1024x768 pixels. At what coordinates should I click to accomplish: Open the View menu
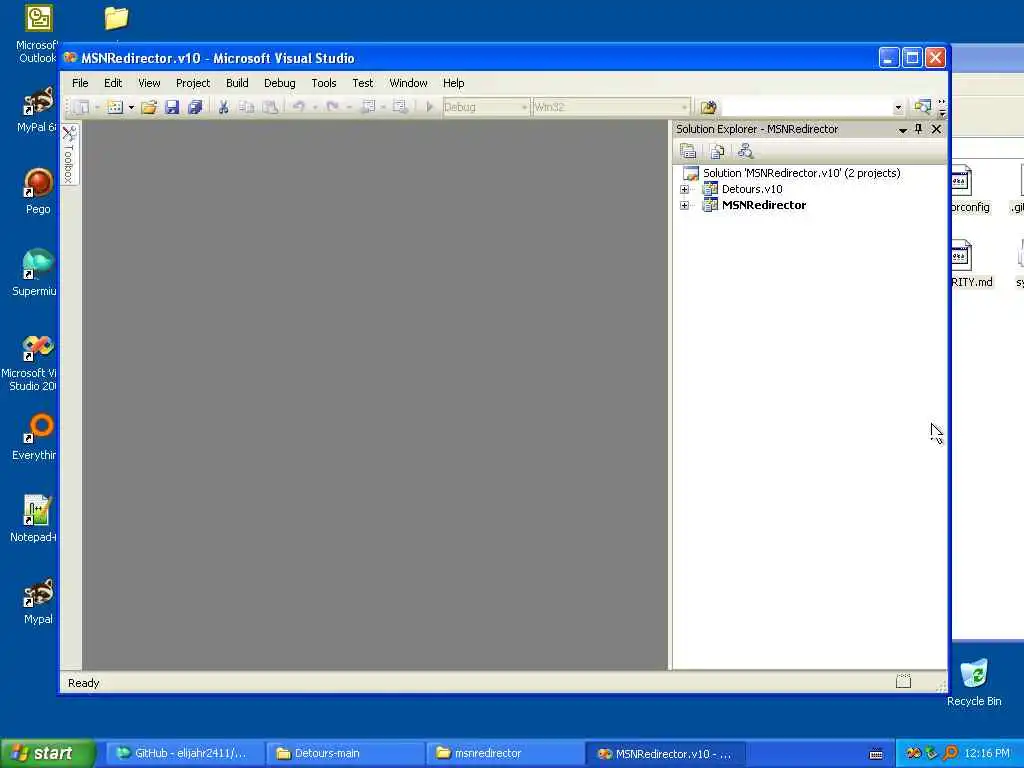pos(149,83)
